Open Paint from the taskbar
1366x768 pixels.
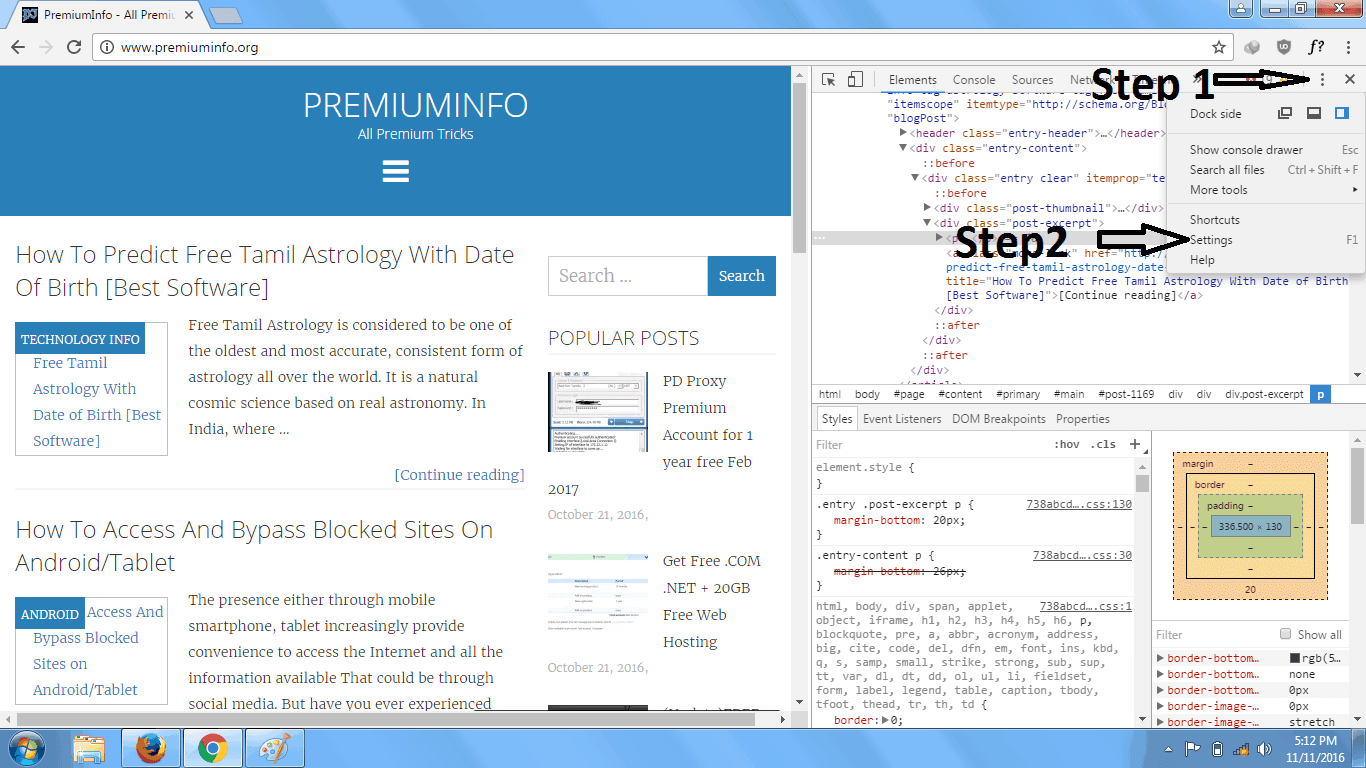(x=273, y=747)
